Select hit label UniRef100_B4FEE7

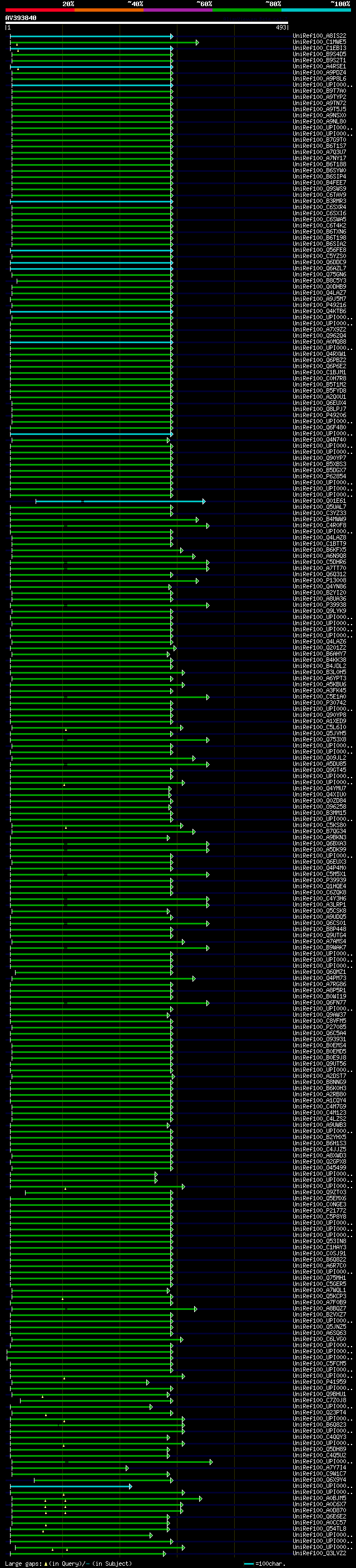[x=319, y=182]
